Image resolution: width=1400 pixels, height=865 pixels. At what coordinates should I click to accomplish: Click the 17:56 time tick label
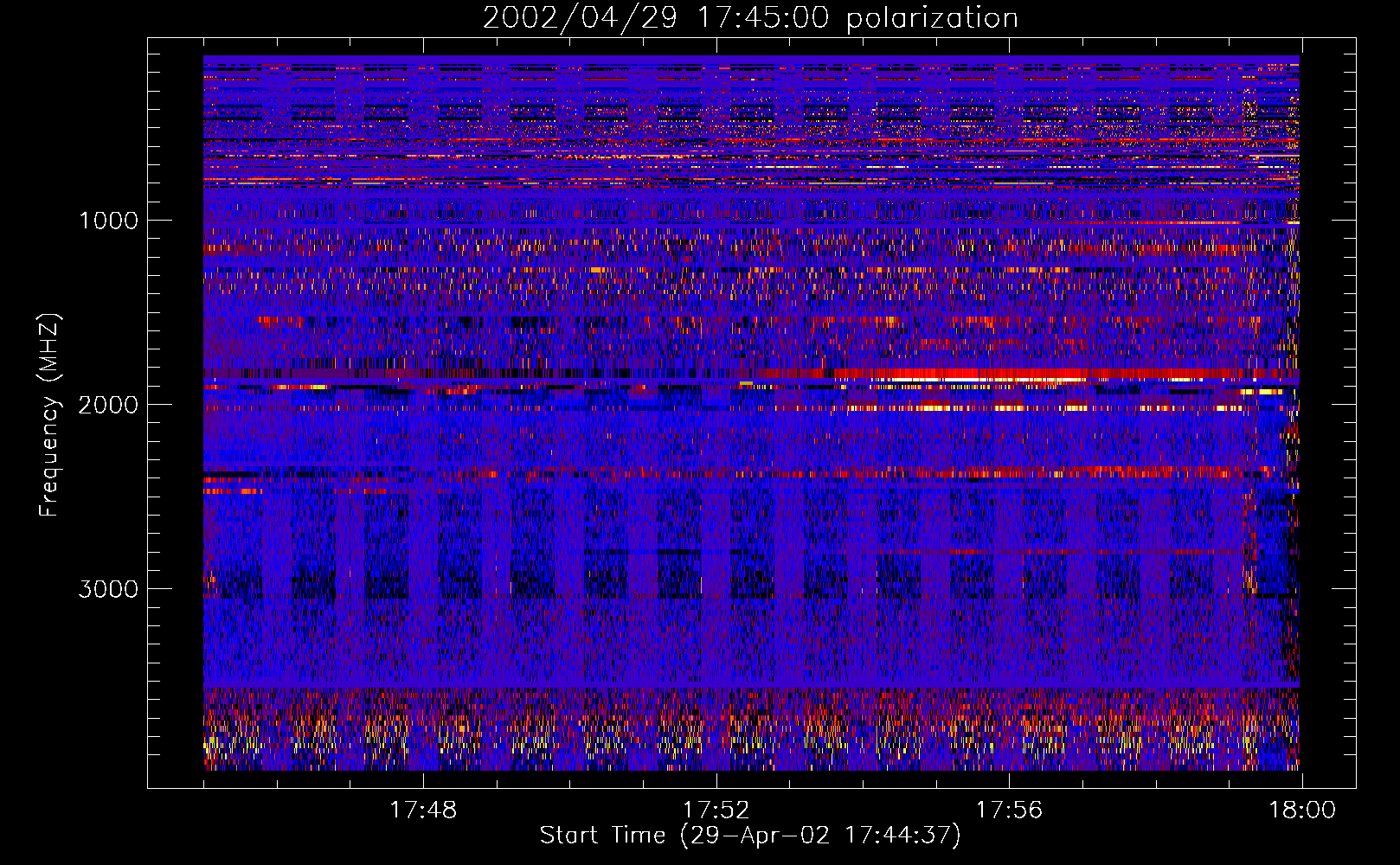click(x=1009, y=811)
